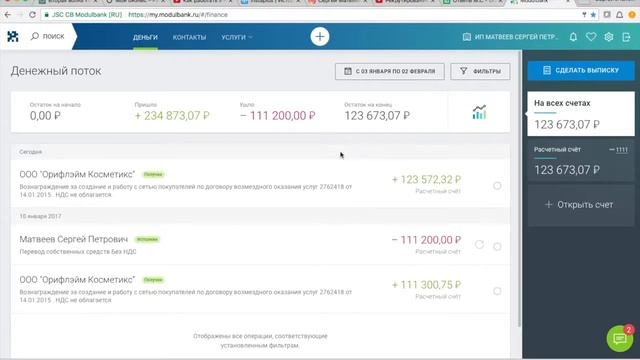Select radio for the +123 572,32 ₽ transaction
Image resolution: width=640 pixels, height=360 pixels.
click(x=497, y=186)
